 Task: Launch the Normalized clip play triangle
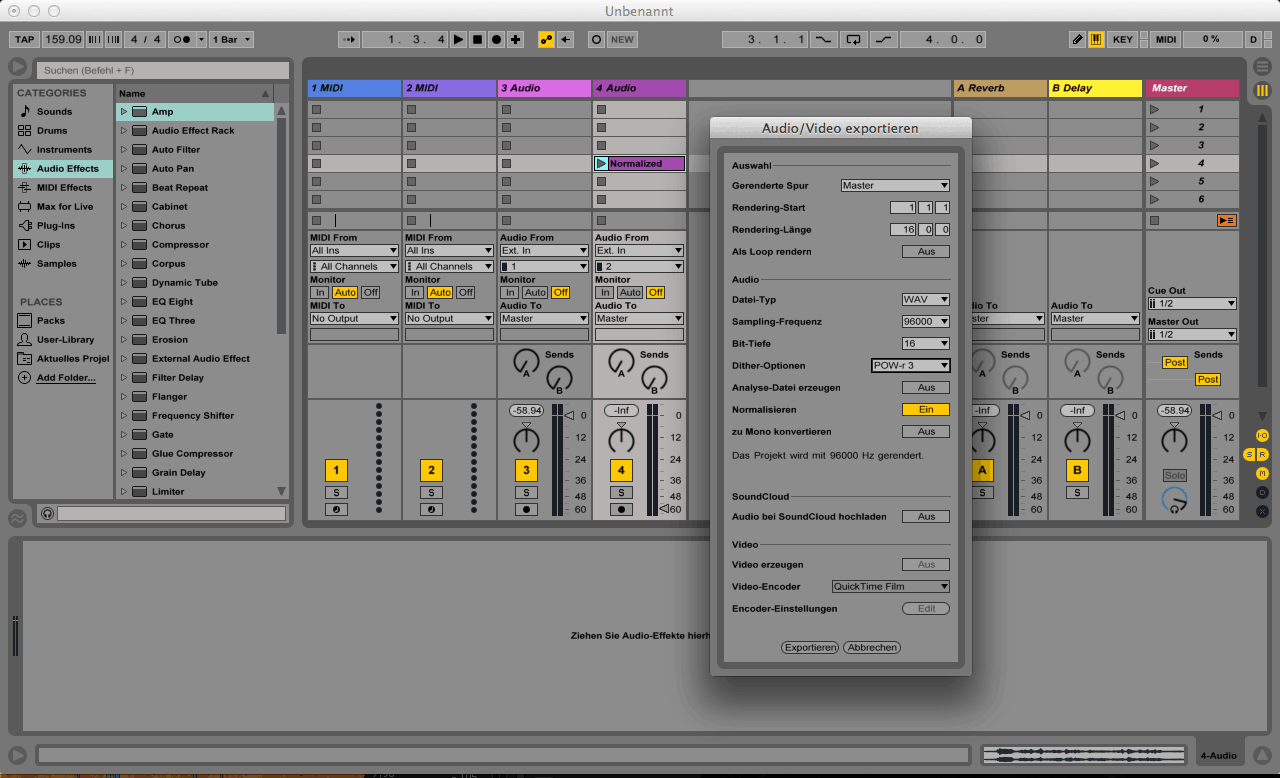click(601, 163)
